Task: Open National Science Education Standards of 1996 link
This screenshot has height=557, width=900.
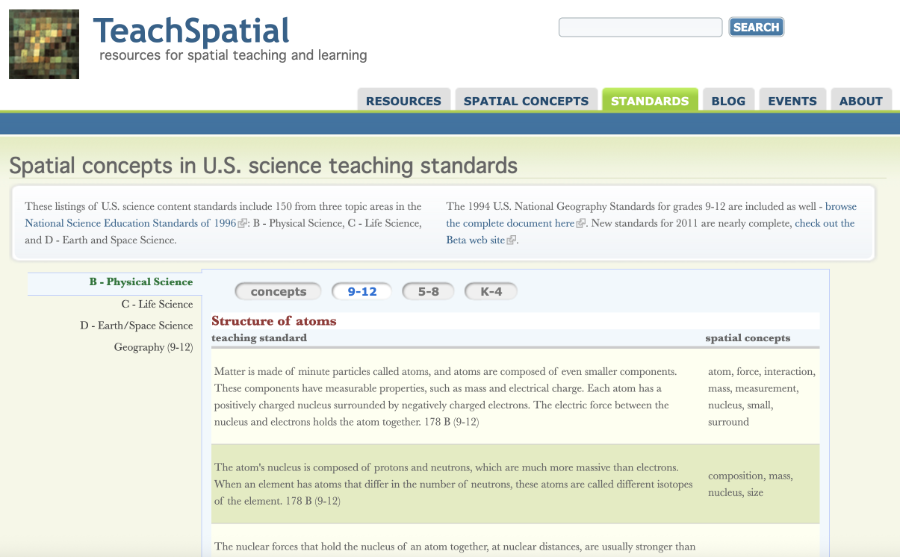Action: [131, 223]
